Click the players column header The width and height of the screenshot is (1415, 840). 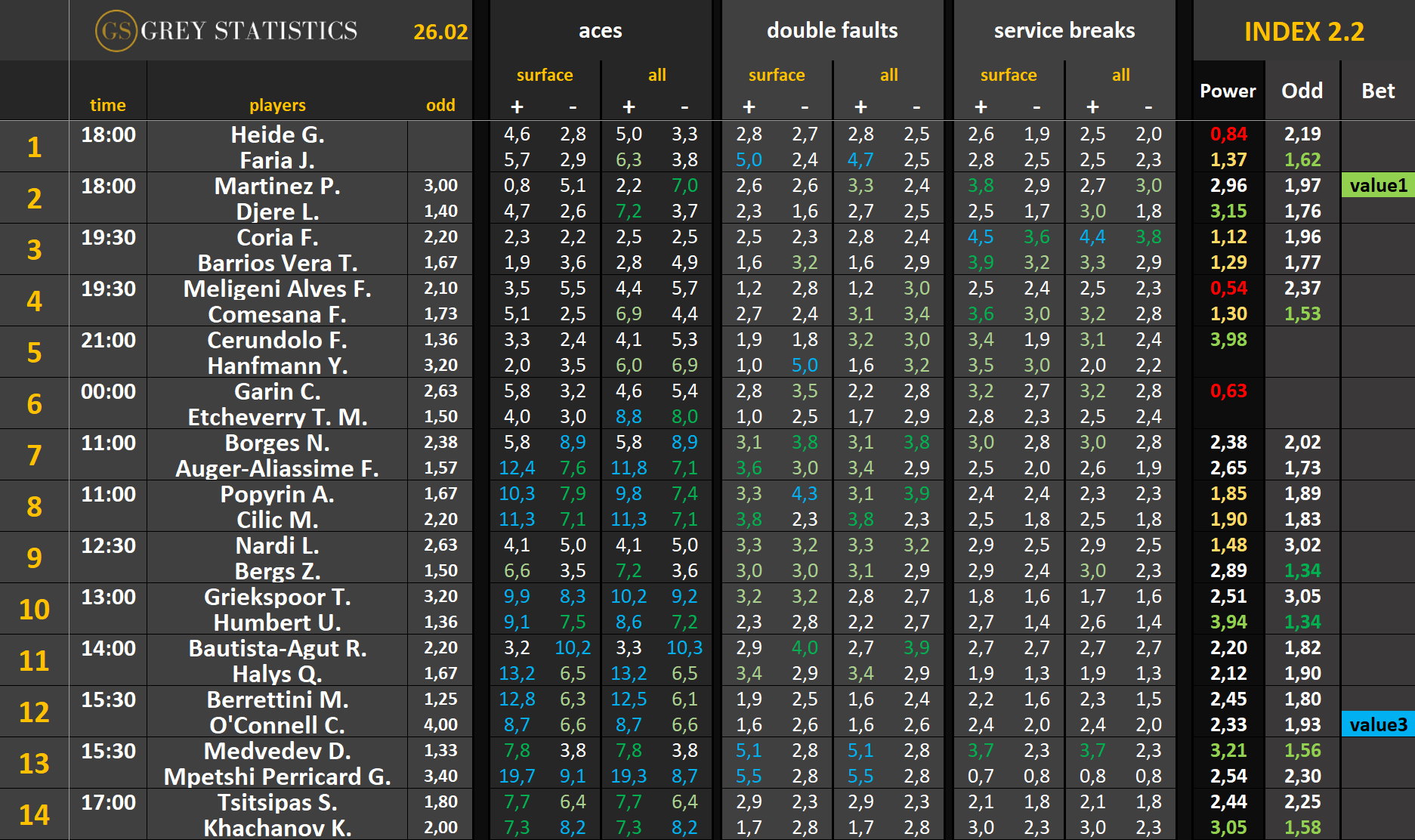(x=277, y=106)
